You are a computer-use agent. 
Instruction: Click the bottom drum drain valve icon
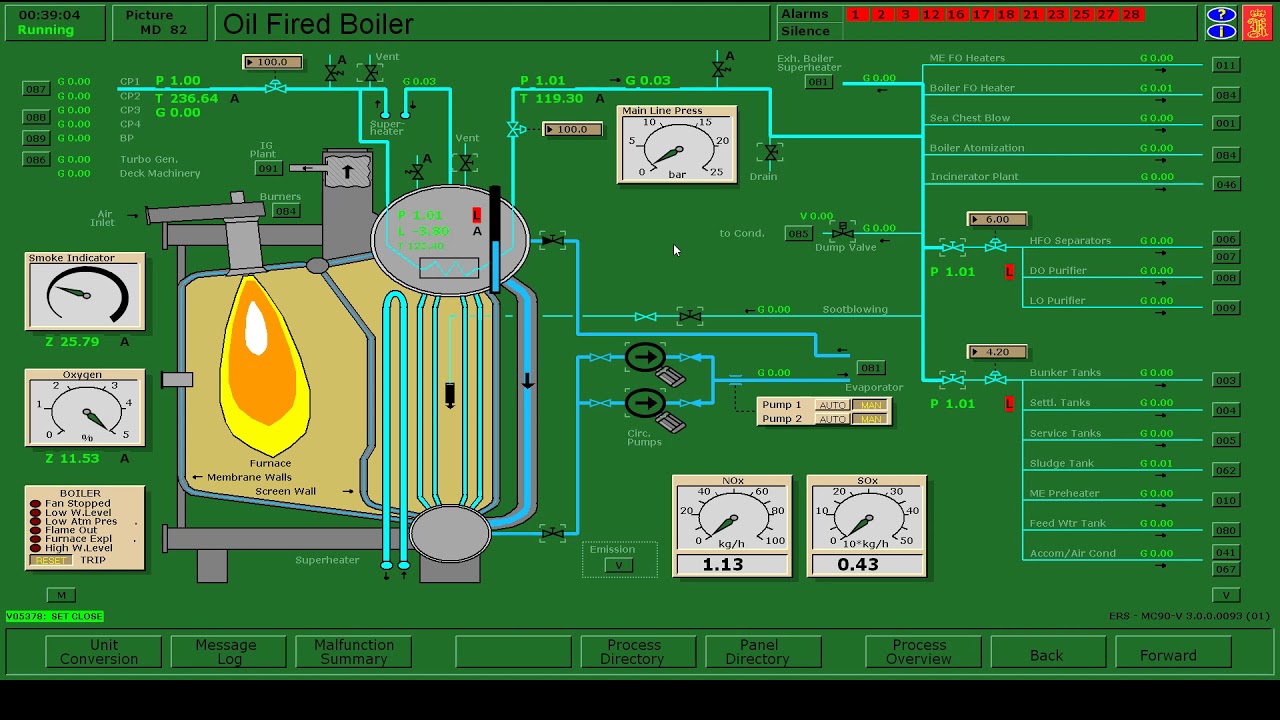coord(552,534)
